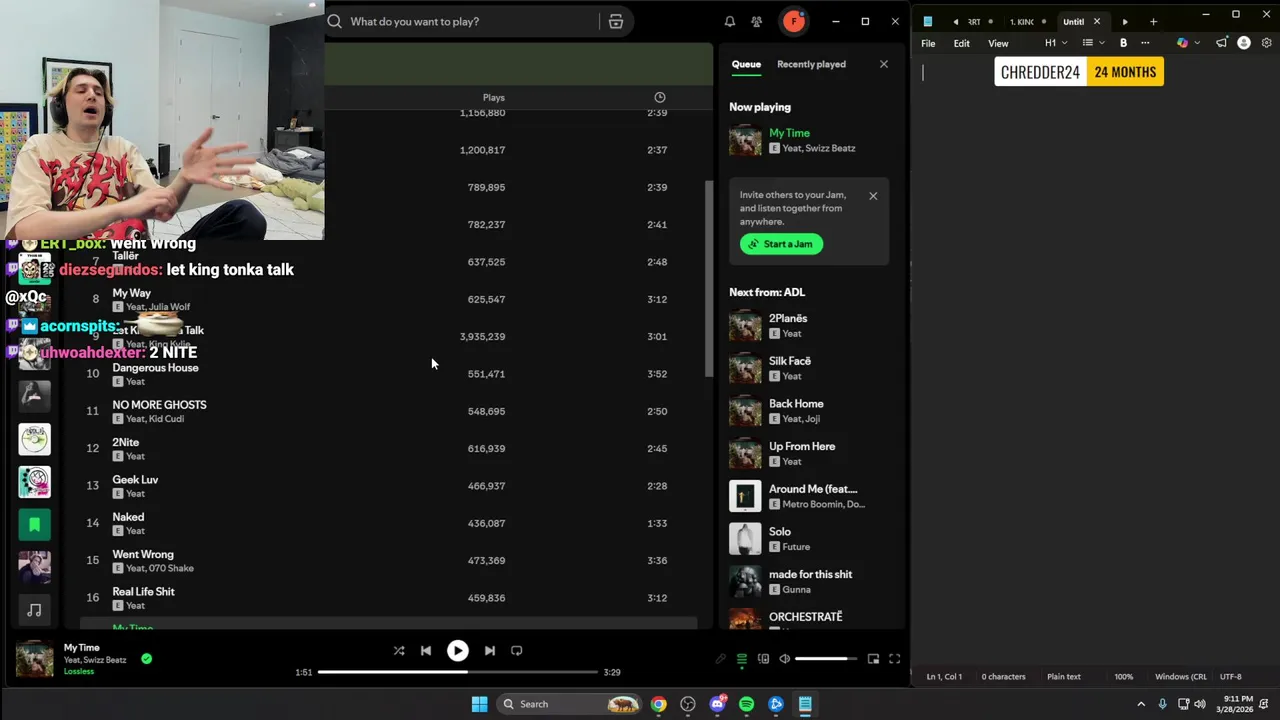Open the music note playlist in sidebar
The height and width of the screenshot is (720, 1280).
click(x=34, y=610)
